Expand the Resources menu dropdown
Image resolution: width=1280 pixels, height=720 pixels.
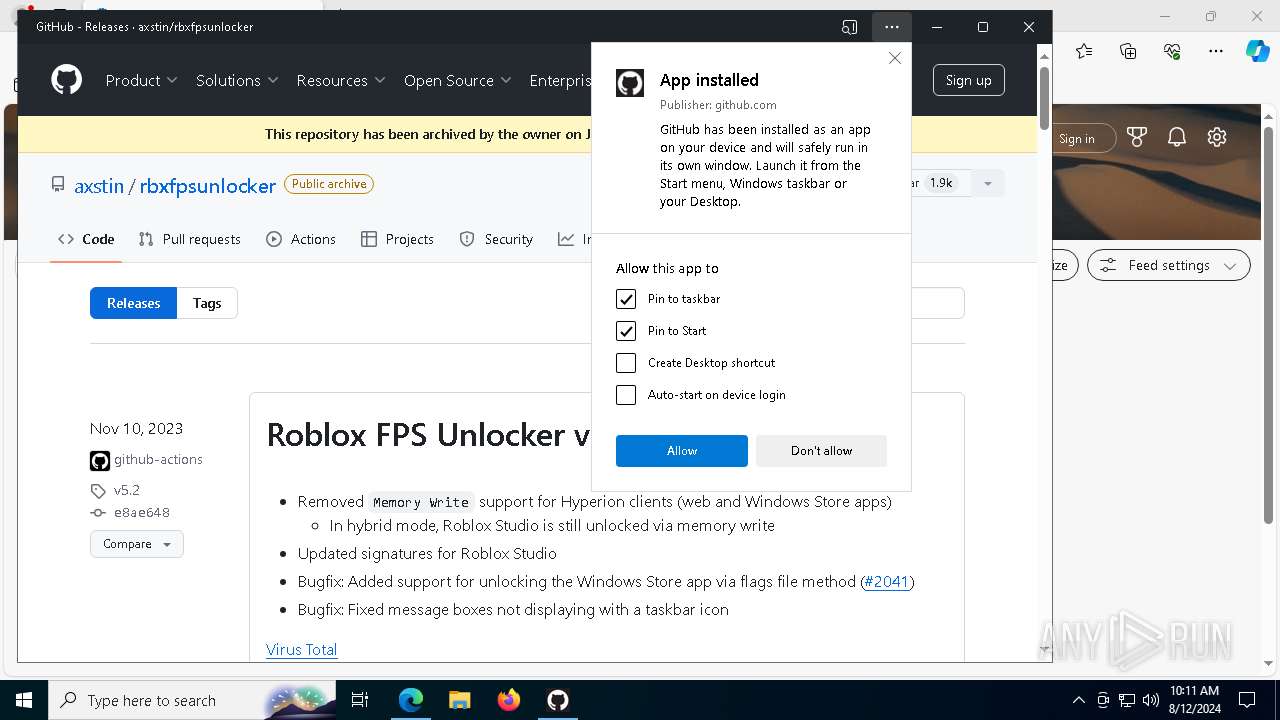pyautogui.click(x=341, y=80)
